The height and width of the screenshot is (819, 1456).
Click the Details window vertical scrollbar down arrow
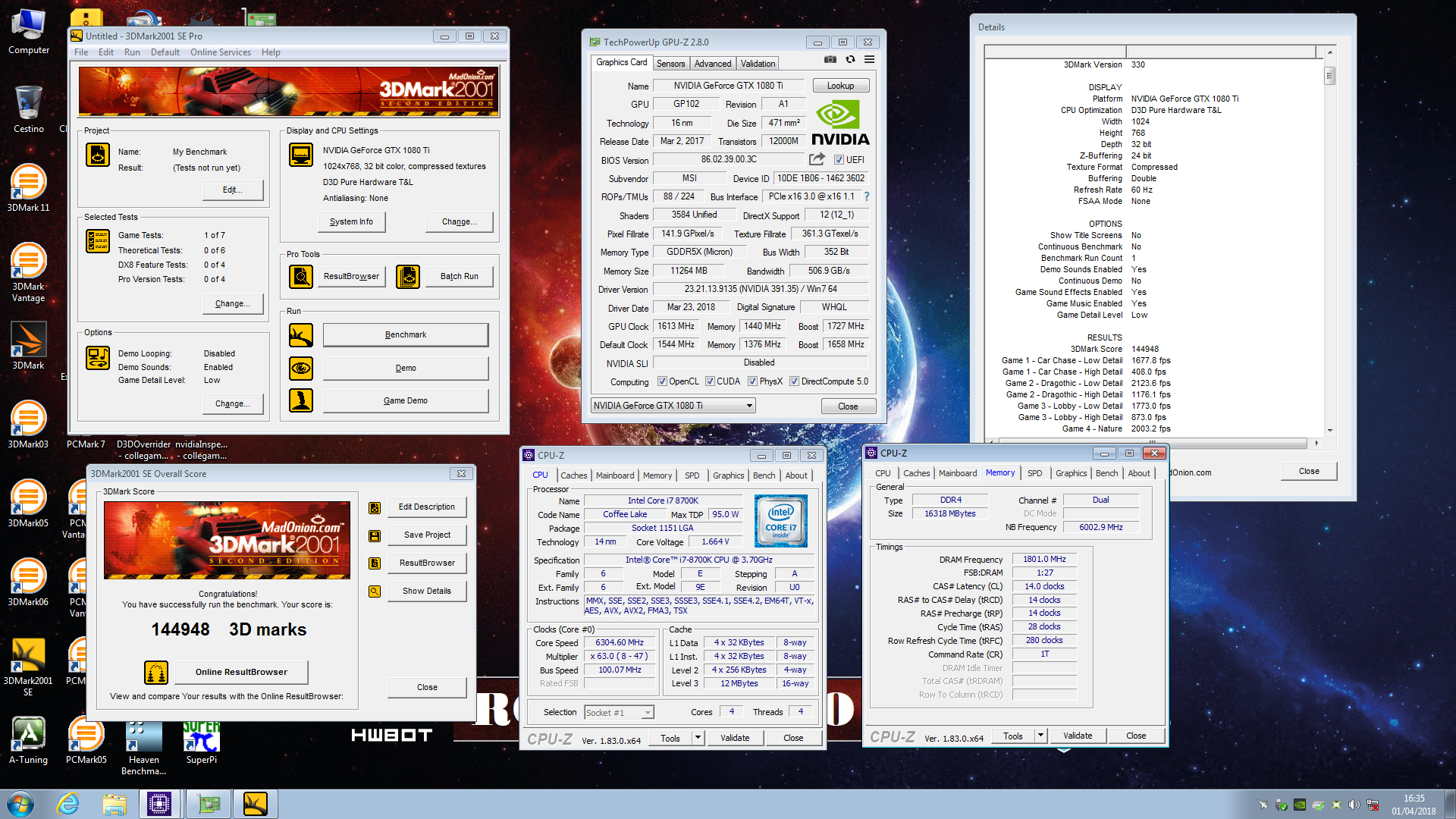pyautogui.click(x=1329, y=430)
